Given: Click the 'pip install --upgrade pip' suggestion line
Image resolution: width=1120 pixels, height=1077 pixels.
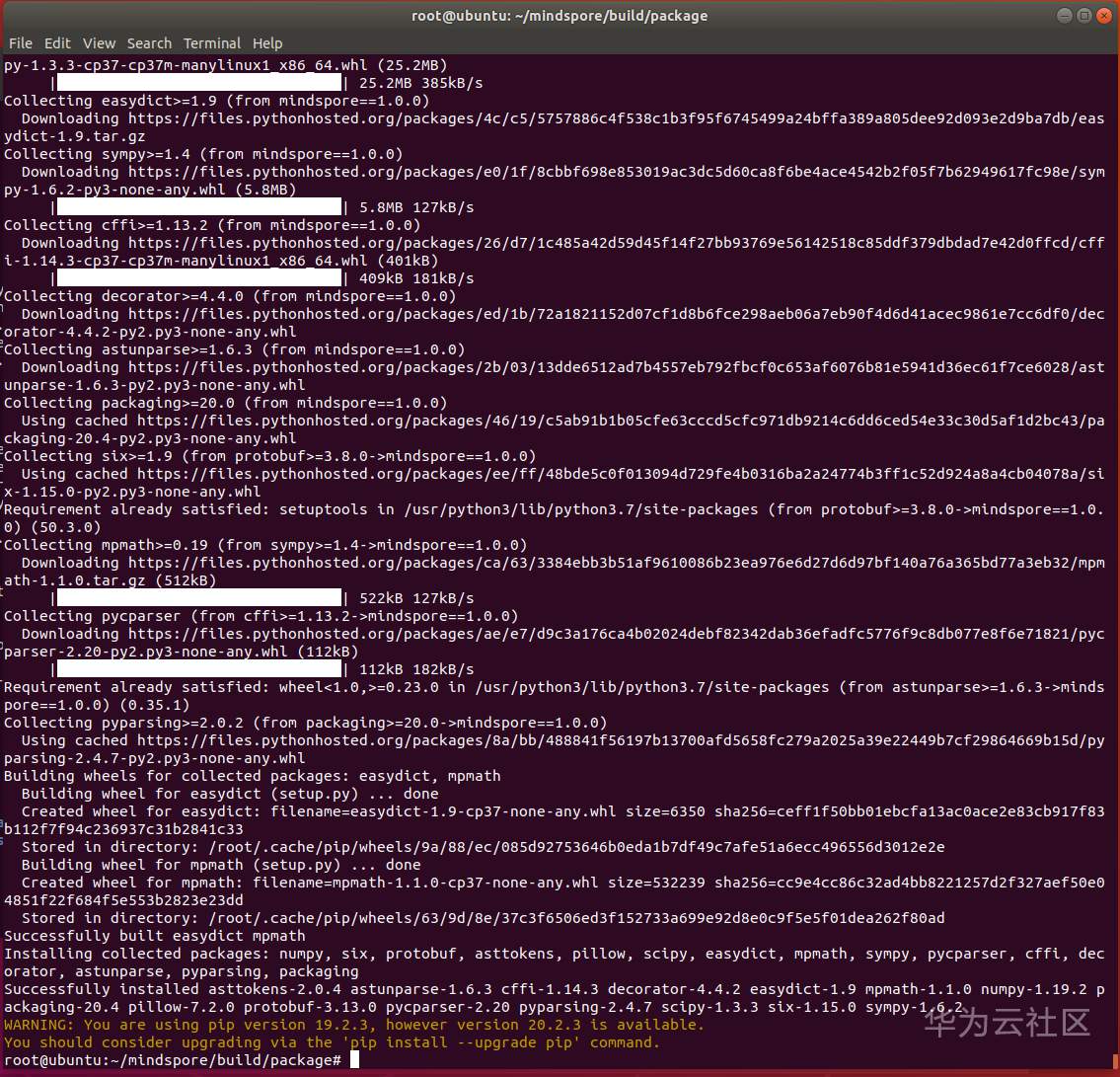Looking at the screenshot, I should click(332, 1042).
